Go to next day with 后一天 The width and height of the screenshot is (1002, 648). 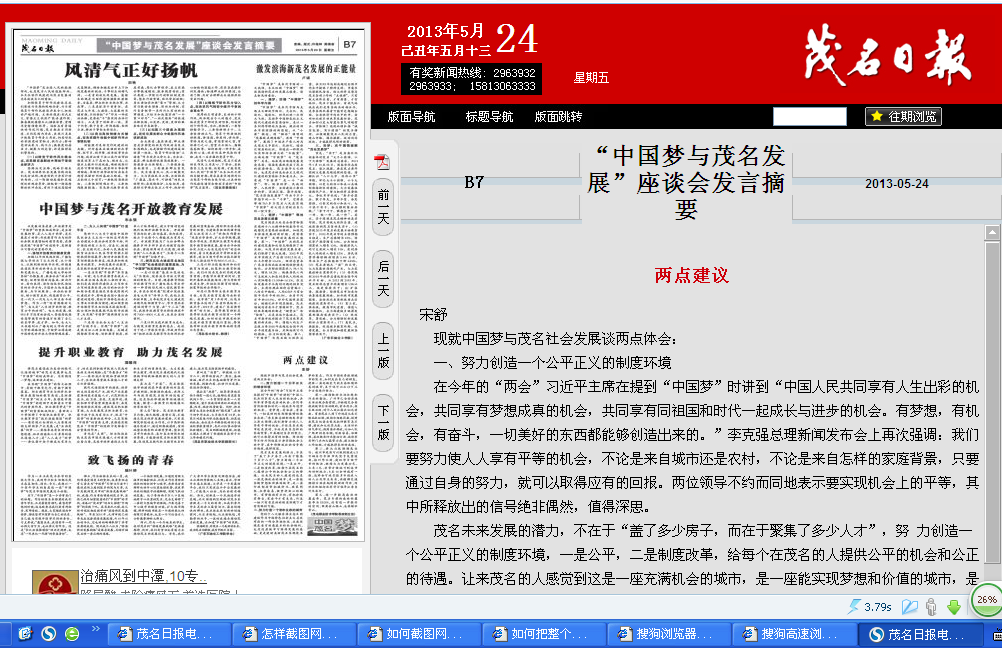click(x=383, y=279)
